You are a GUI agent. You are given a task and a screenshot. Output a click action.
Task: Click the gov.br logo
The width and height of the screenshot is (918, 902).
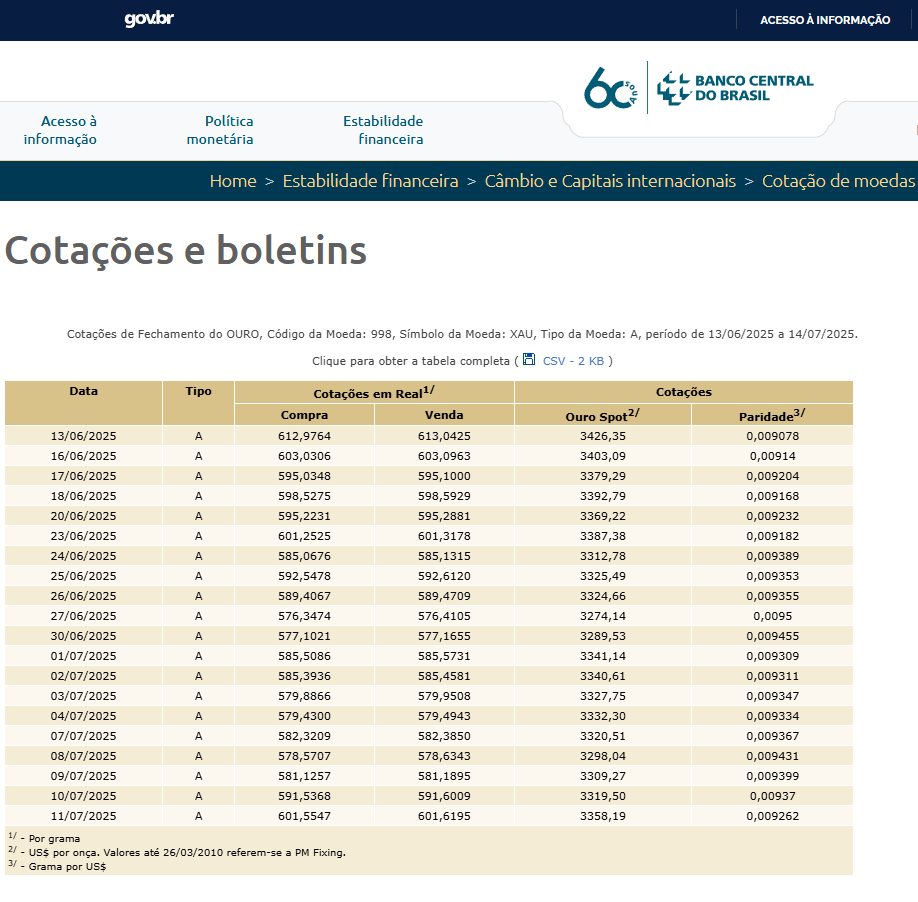point(149,19)
